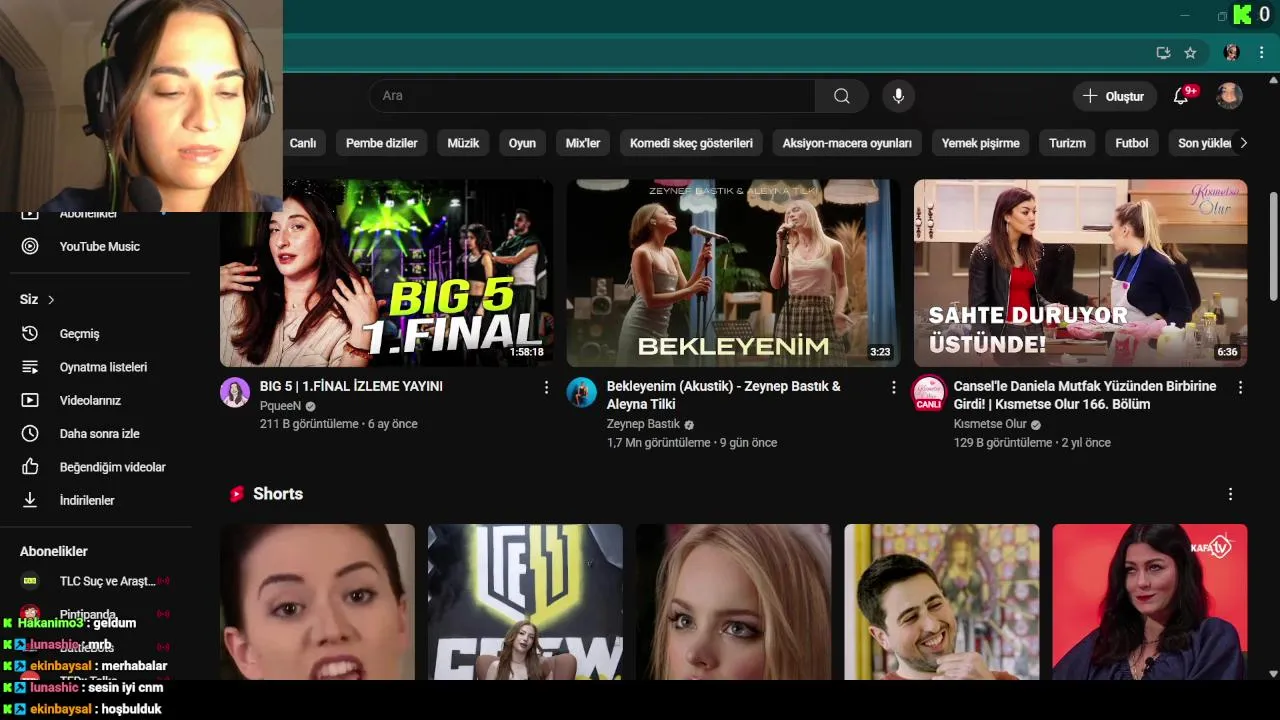Open the Short showing the CREW logo

525,602
